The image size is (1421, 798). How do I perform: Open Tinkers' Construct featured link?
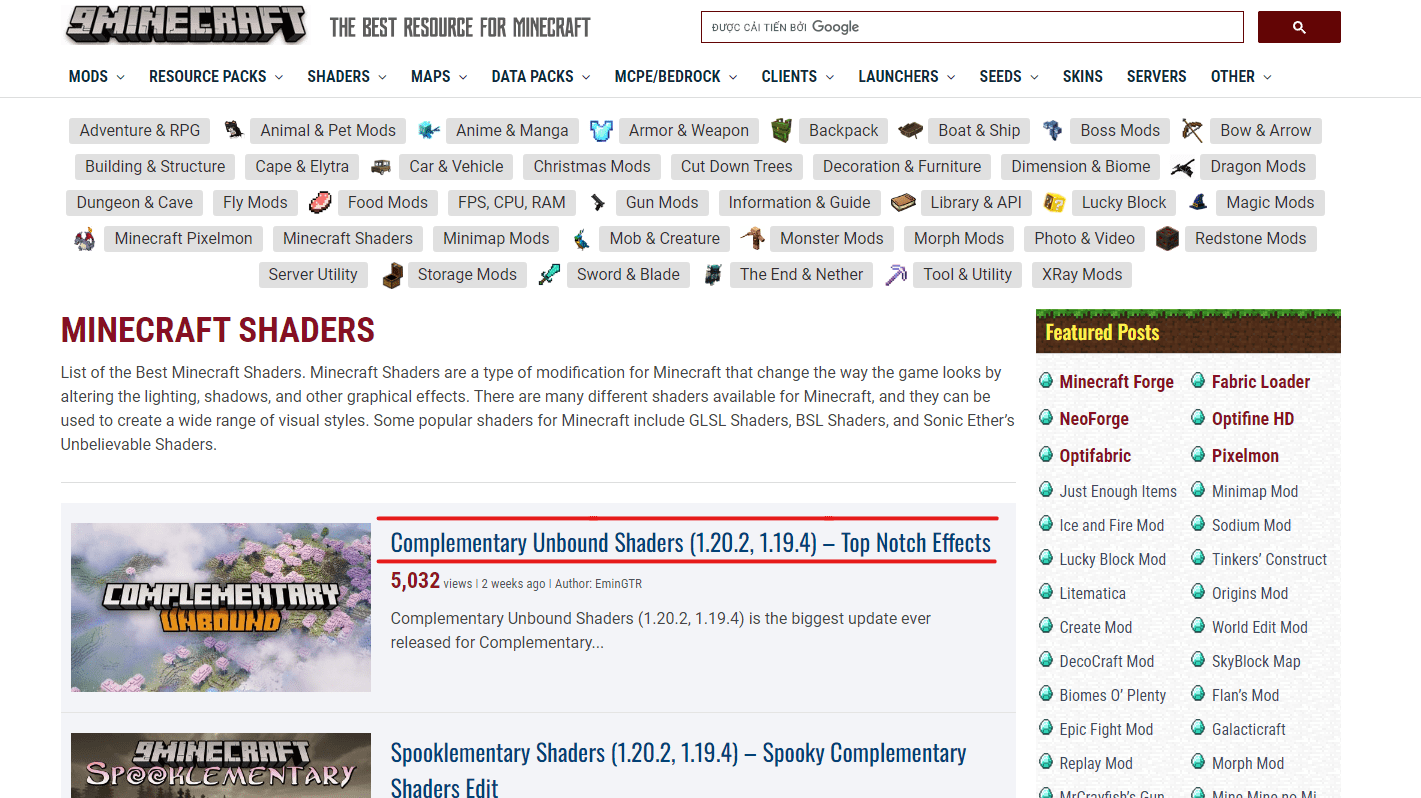coord(1270,559)
